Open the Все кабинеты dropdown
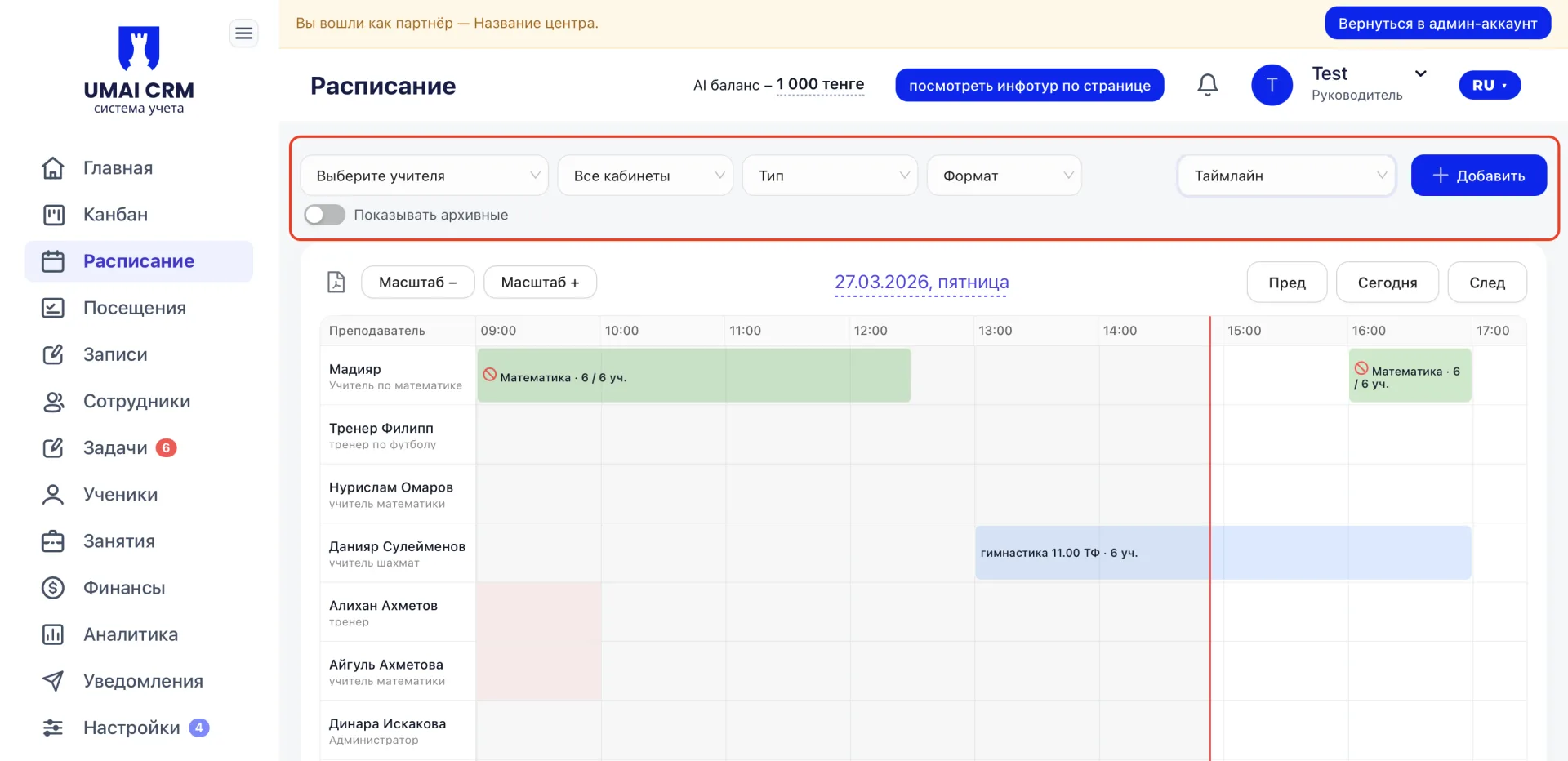1568x761 pixels. tap(645, 176)
